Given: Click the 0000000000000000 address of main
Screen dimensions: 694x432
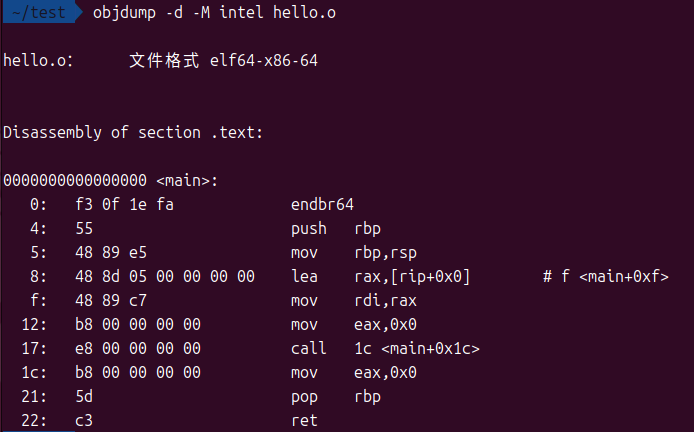Looking at the screenshot, I should pos(75,180).
